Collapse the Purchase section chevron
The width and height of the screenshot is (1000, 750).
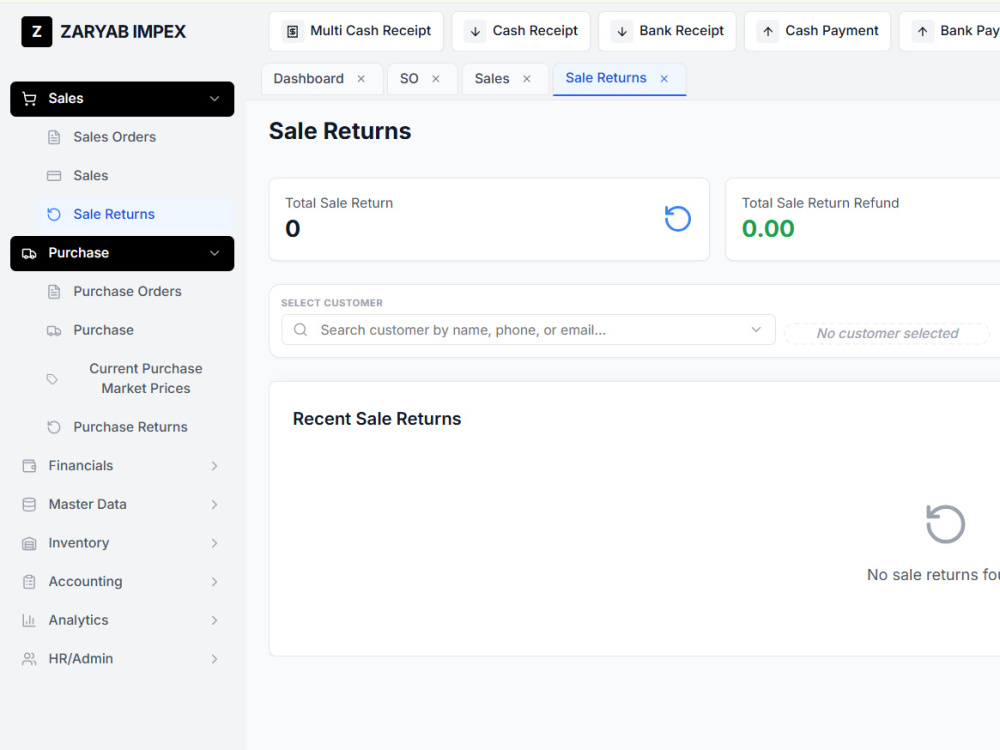point(214,253)
